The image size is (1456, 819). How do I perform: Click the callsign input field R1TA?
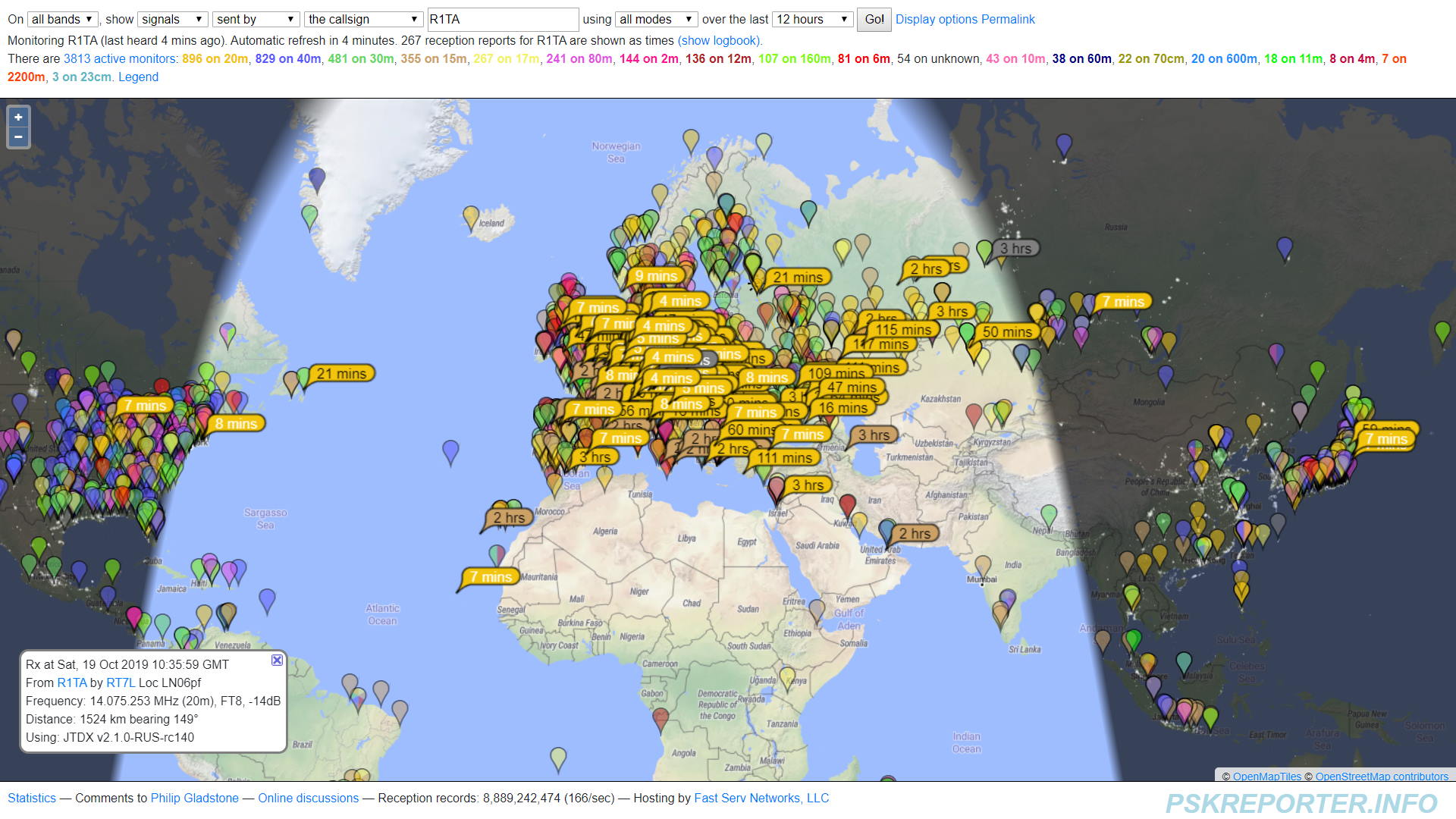502,20
